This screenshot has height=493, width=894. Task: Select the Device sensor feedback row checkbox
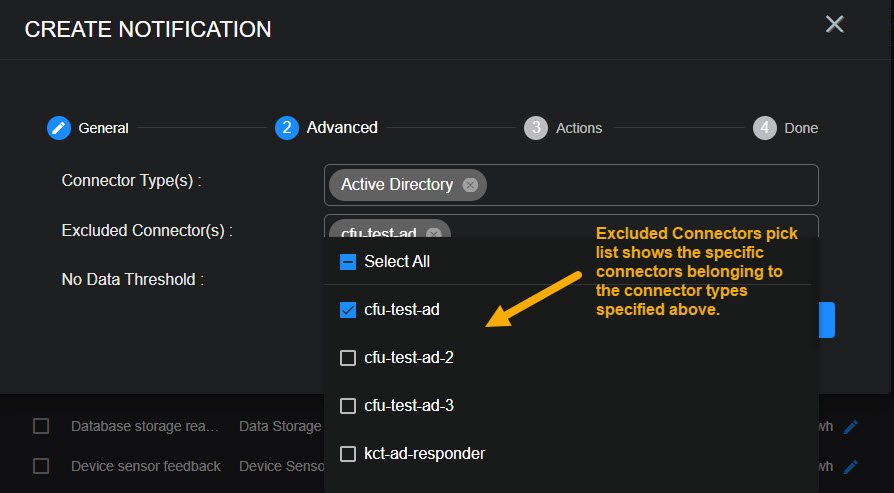point(41,466)
